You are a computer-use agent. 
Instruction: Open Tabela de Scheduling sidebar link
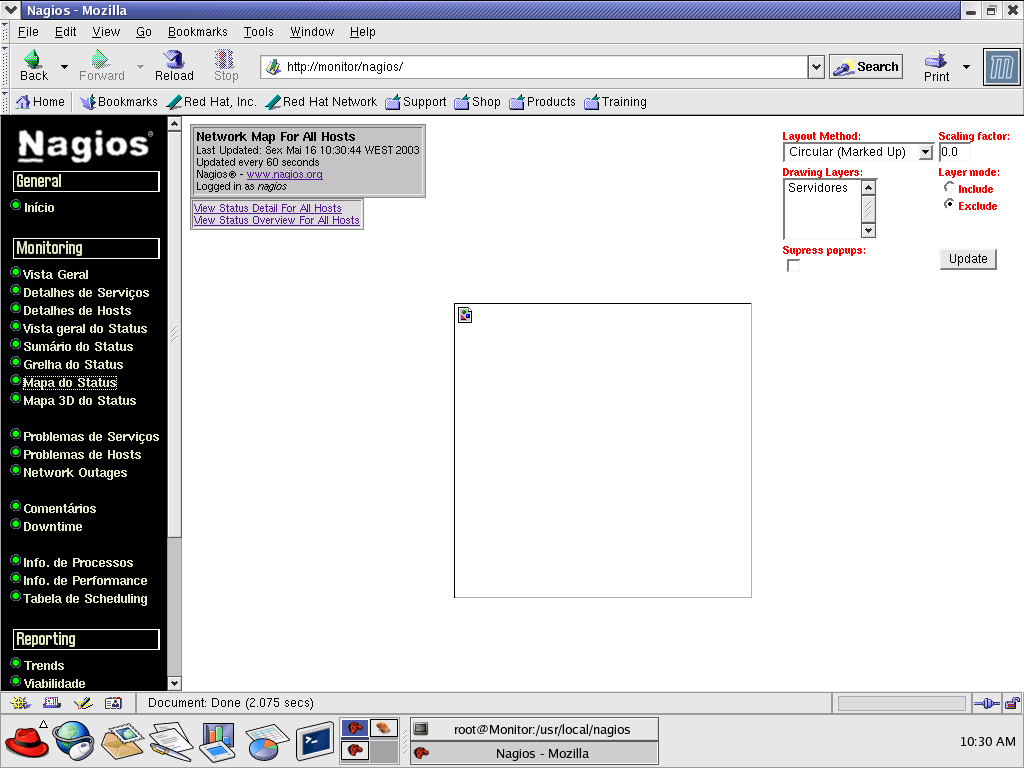pyautogui.click(x=86, y=599)
